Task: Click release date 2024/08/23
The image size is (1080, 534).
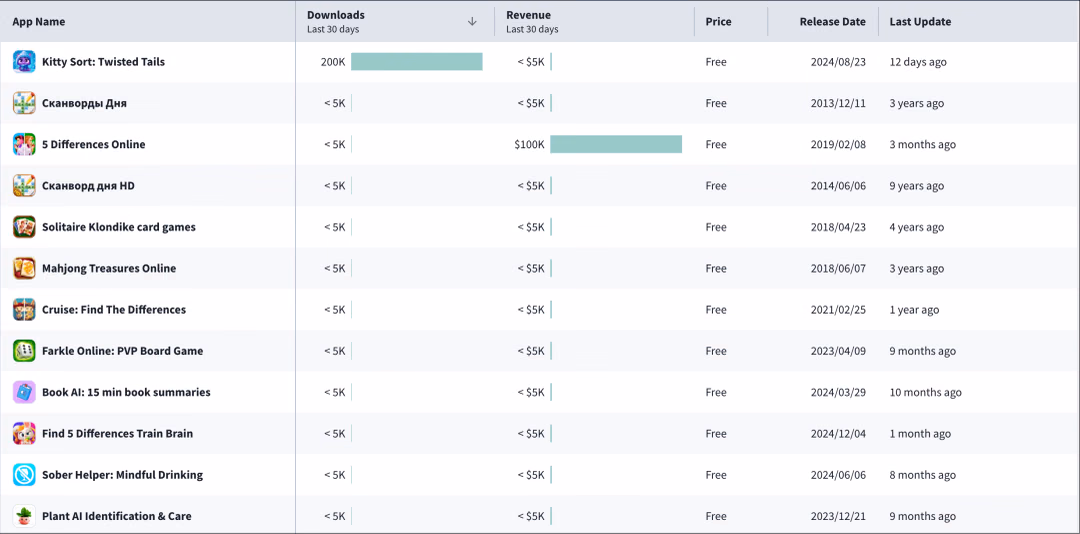Action: [838, 62]
